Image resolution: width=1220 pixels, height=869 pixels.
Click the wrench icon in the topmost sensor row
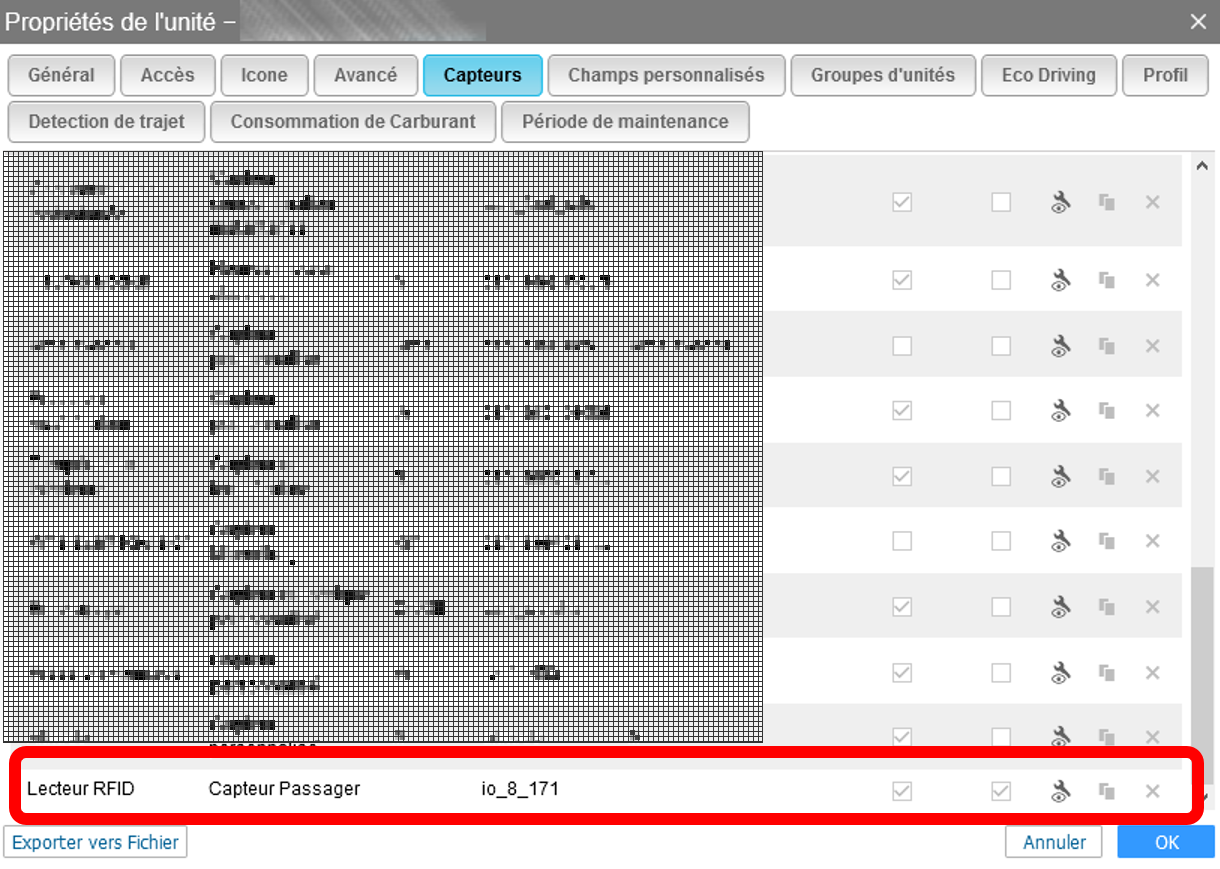1060,202
